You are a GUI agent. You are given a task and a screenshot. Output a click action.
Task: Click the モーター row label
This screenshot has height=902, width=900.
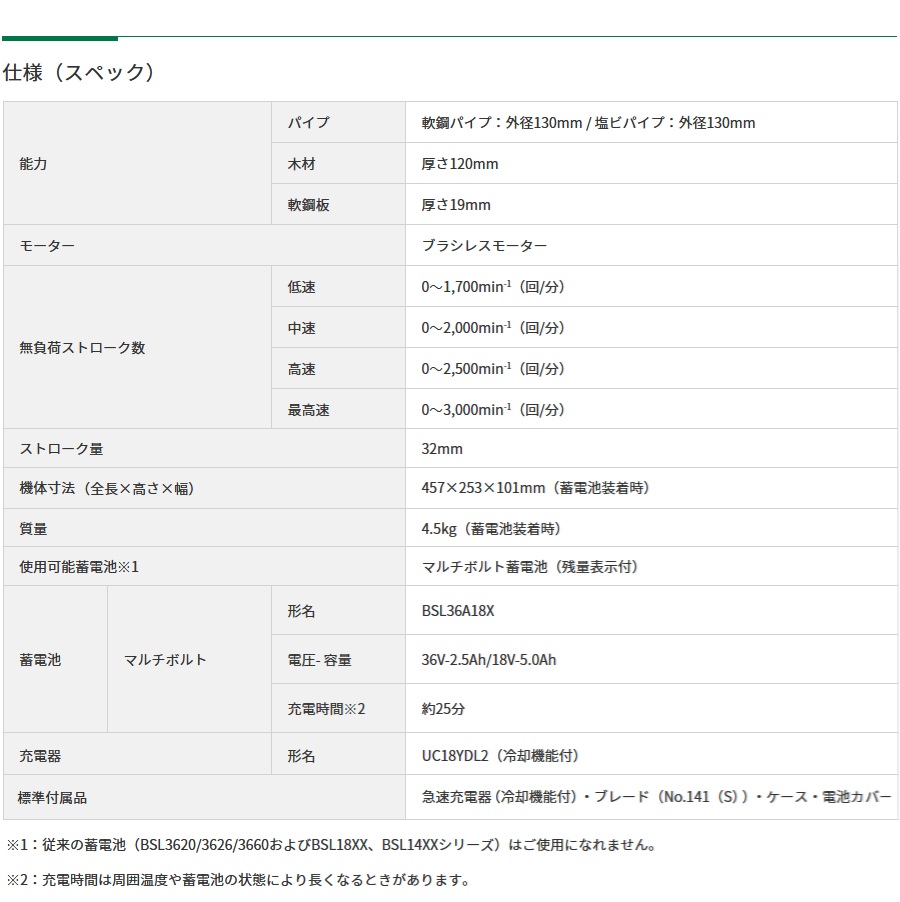tap(204, 245)
